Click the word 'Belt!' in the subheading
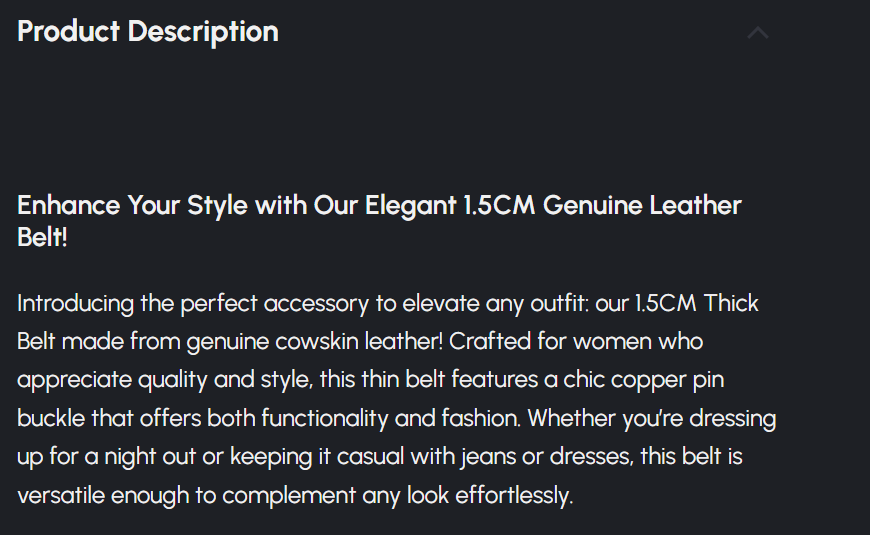870x535 pixels. click(42, 238)
